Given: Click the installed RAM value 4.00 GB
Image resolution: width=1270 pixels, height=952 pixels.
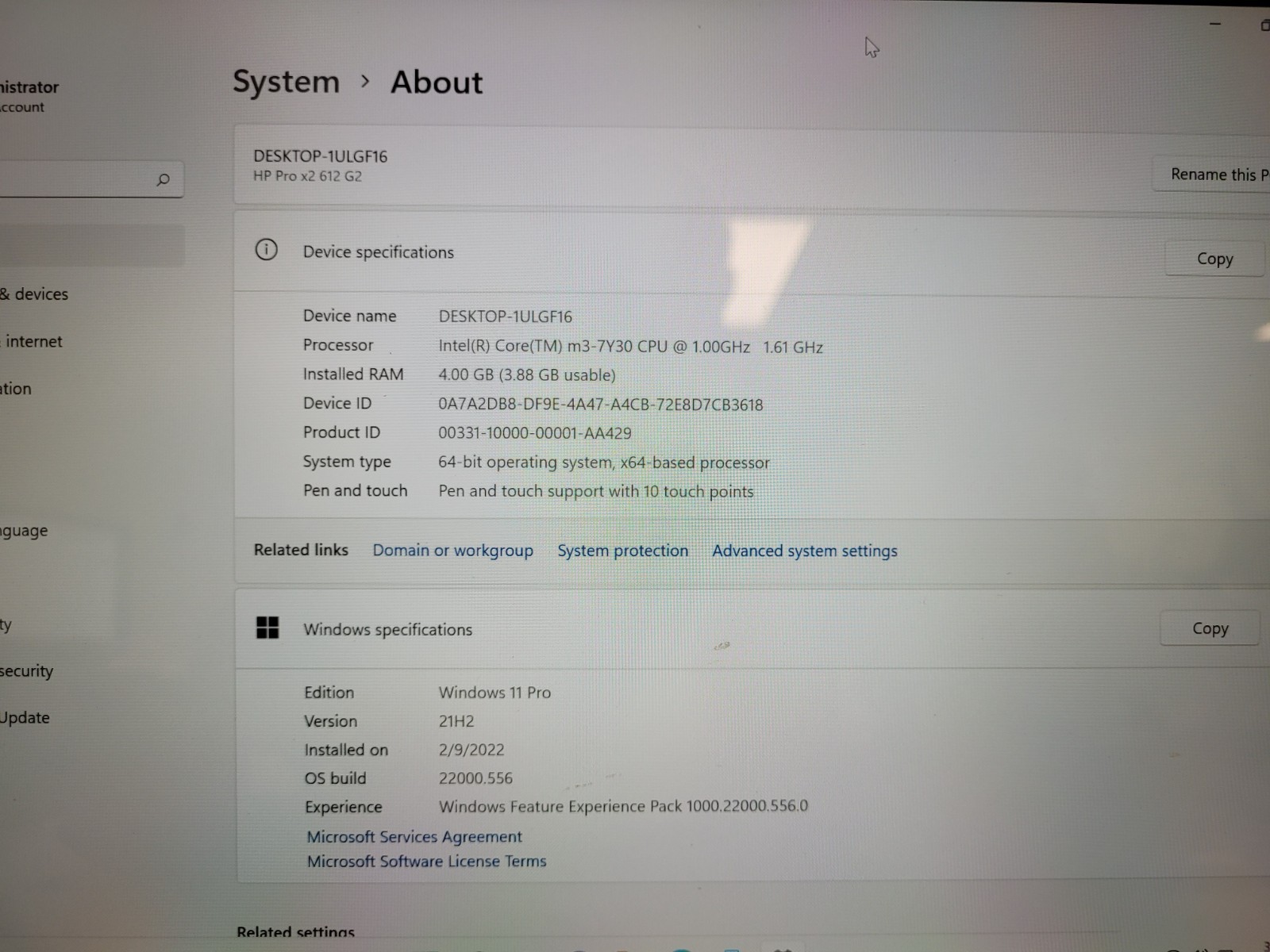Looking at the screenshot, I should pos(527,375).
